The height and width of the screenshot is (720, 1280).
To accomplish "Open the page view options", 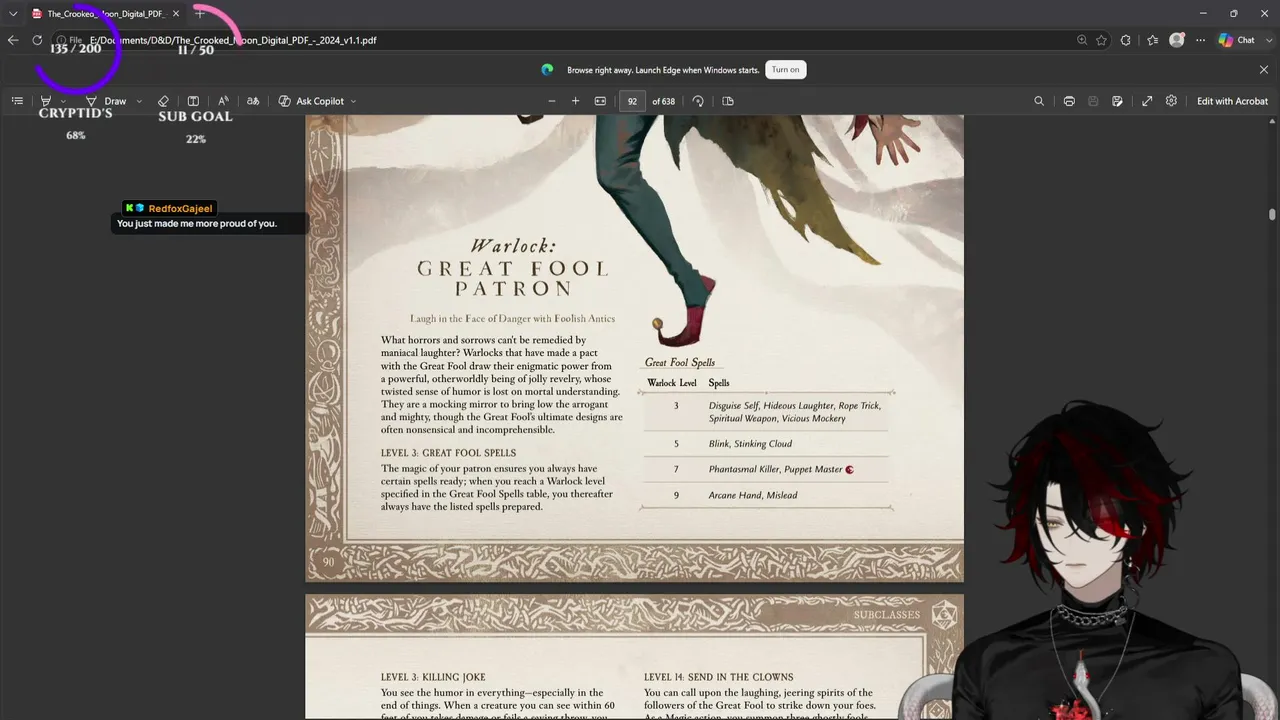I will click(x=728, y=101).
